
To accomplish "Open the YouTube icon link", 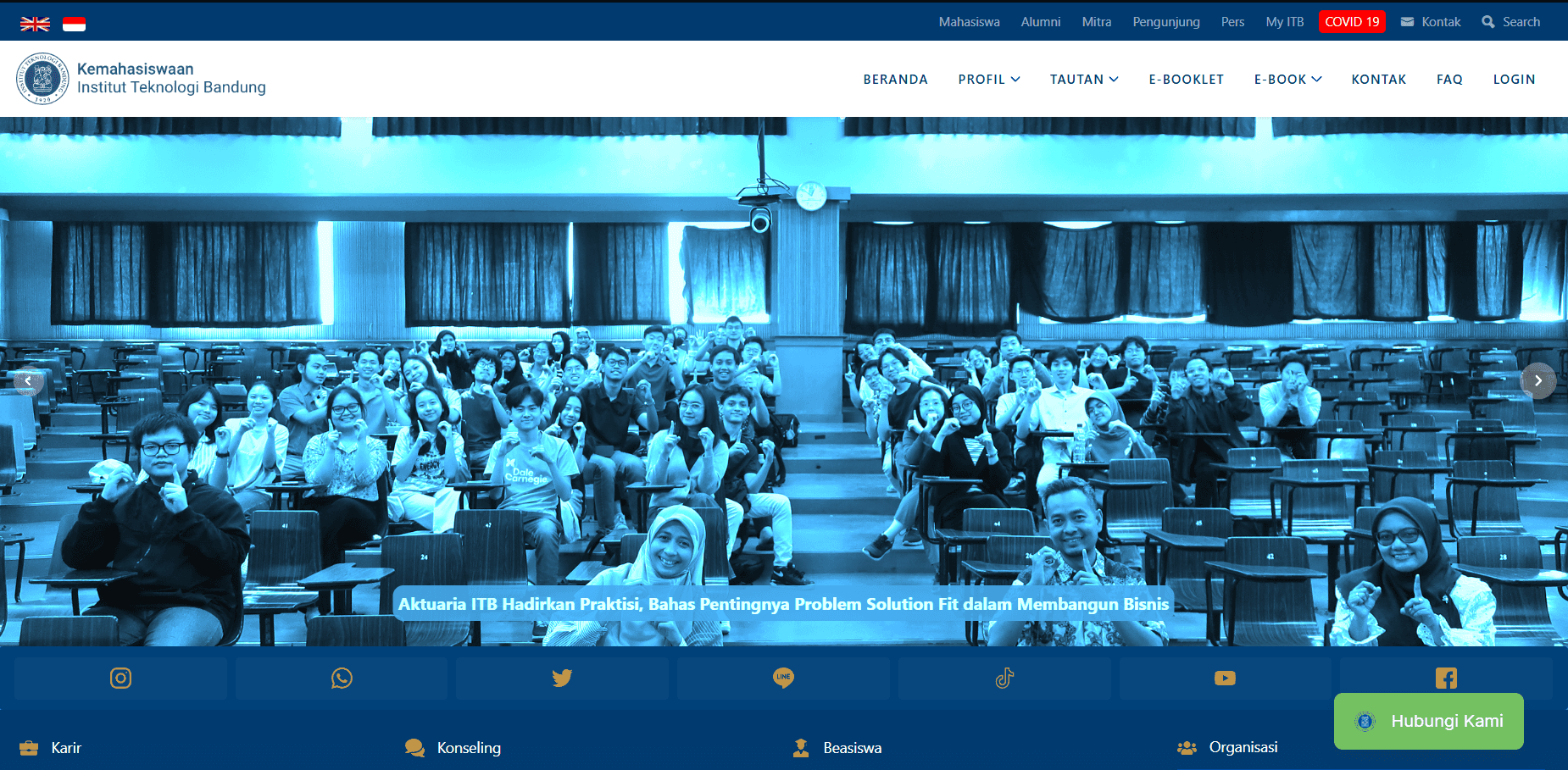I will [x=1225, y=679].
